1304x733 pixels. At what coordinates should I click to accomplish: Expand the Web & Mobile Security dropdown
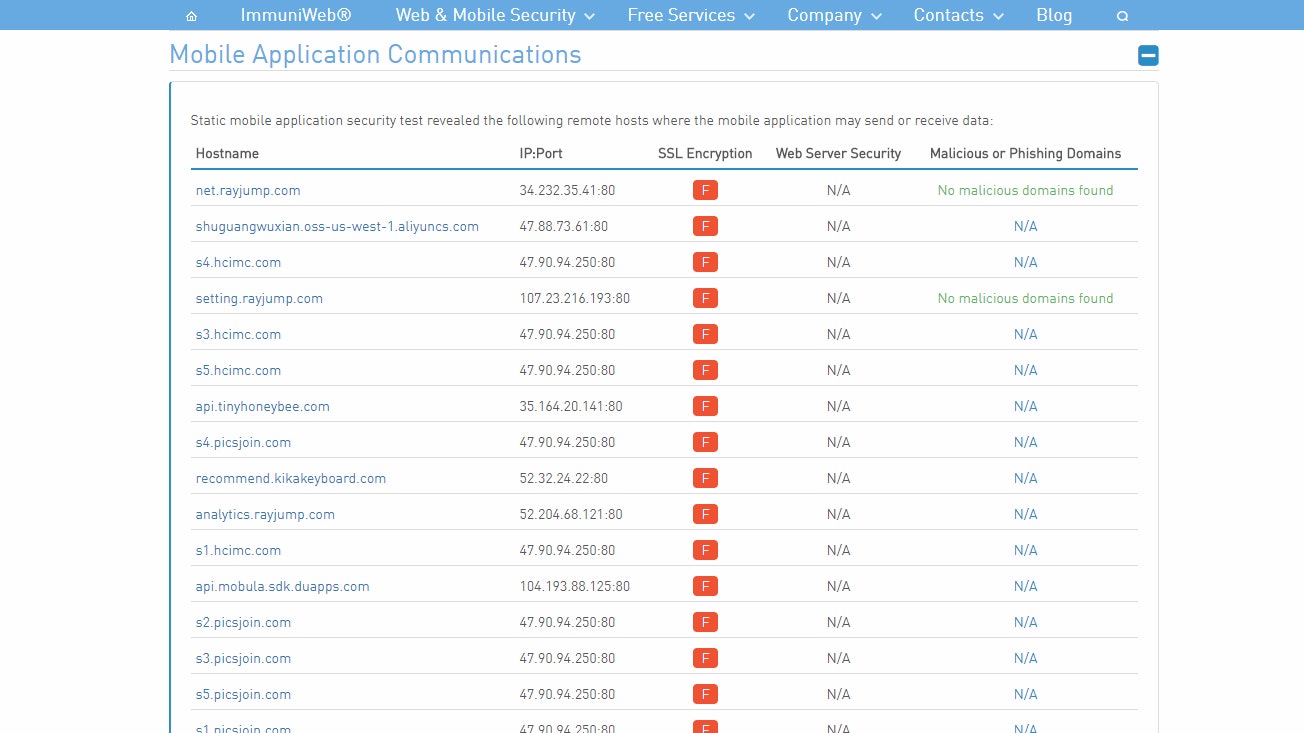[495, 15]
